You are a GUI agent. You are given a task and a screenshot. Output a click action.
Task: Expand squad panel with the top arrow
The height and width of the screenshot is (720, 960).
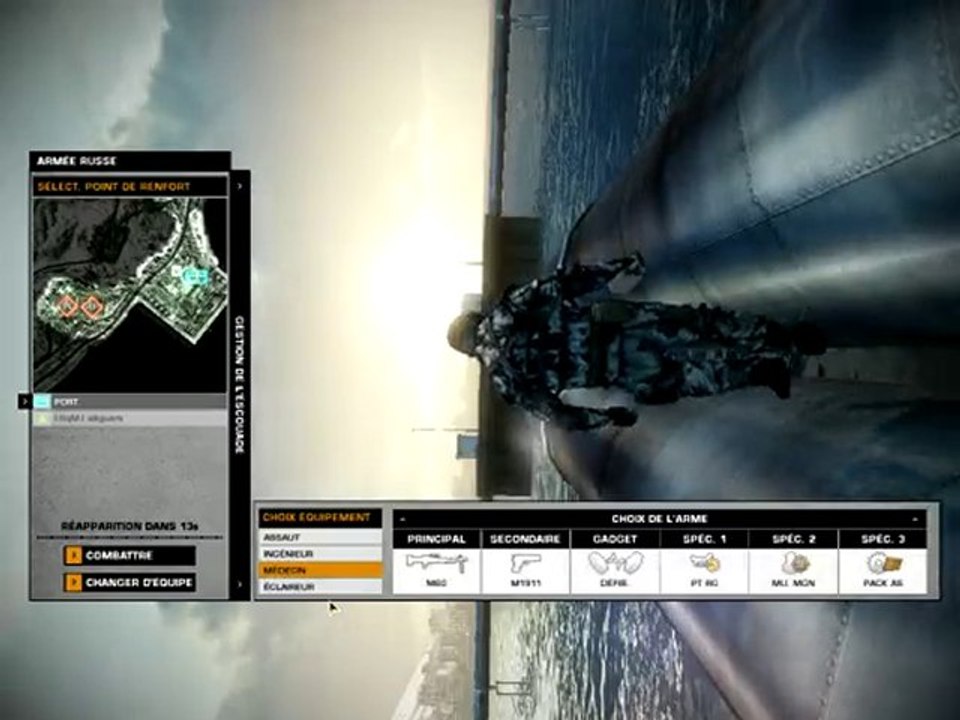click(x=240, y=186)
